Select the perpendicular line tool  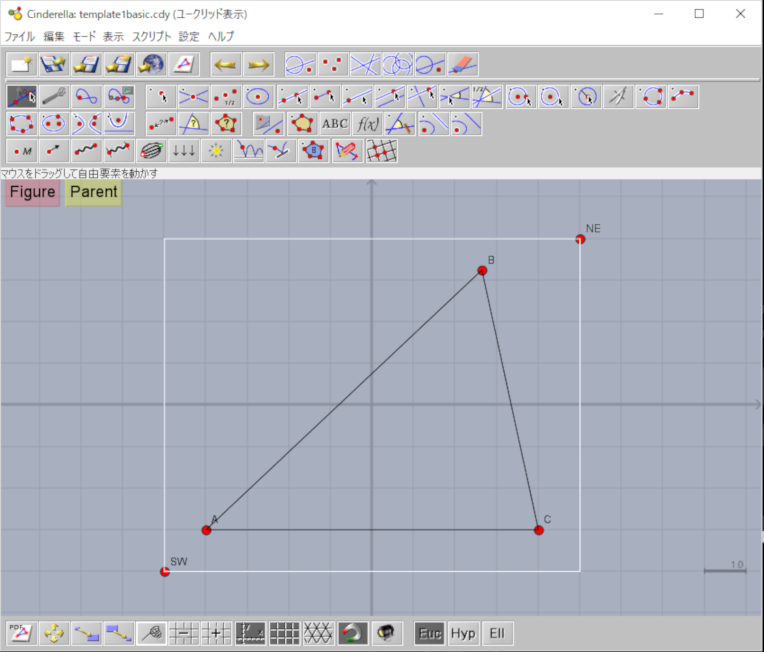point(422,96)
